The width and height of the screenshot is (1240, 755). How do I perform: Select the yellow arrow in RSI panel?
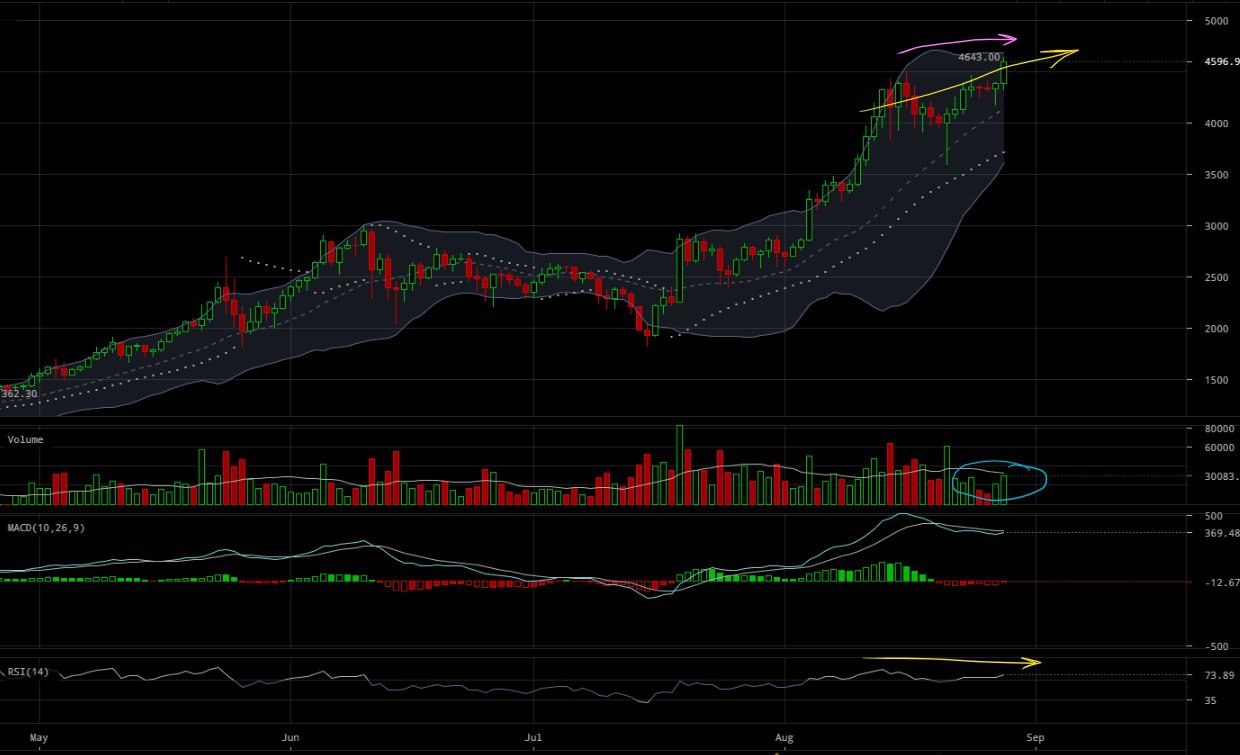950,661
